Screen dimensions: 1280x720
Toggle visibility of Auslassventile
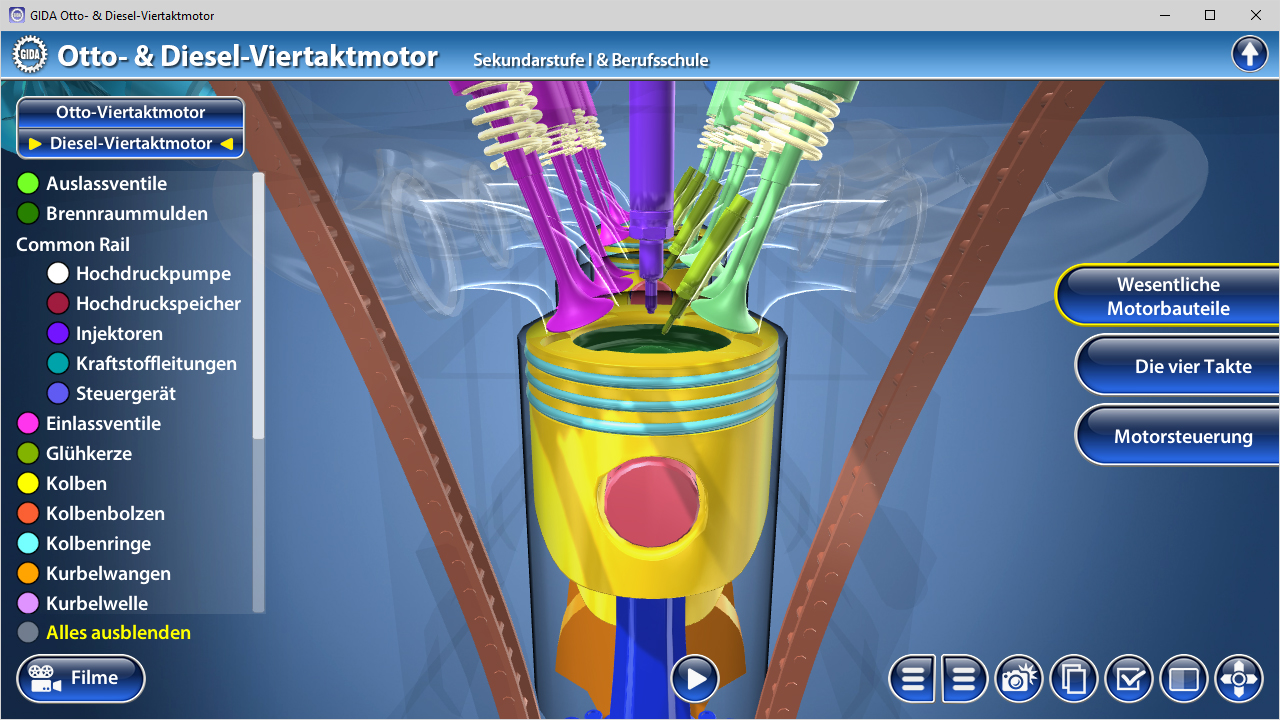pyautogui.click(x=106, y=184)
